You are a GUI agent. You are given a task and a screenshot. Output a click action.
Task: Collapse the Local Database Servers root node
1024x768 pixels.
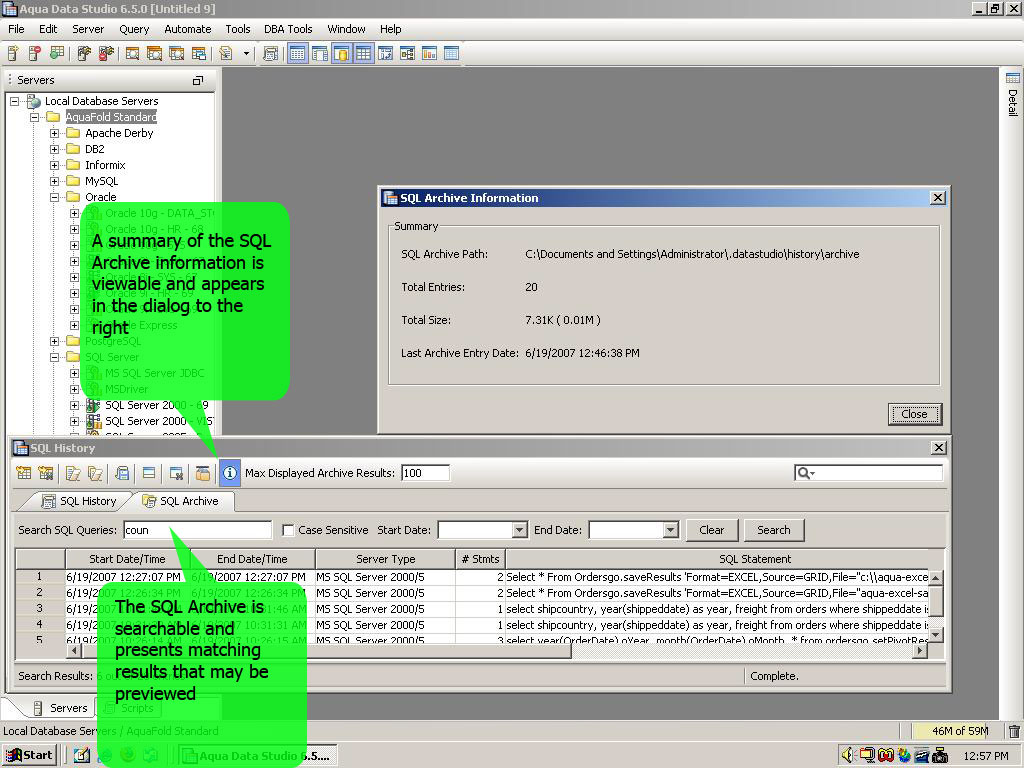(x=14, y=101)
